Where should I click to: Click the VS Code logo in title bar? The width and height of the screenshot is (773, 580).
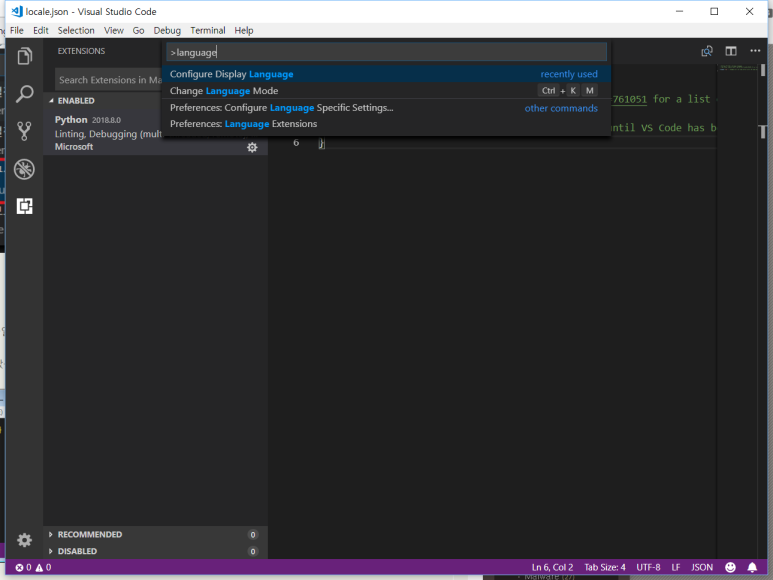point(17,11)
